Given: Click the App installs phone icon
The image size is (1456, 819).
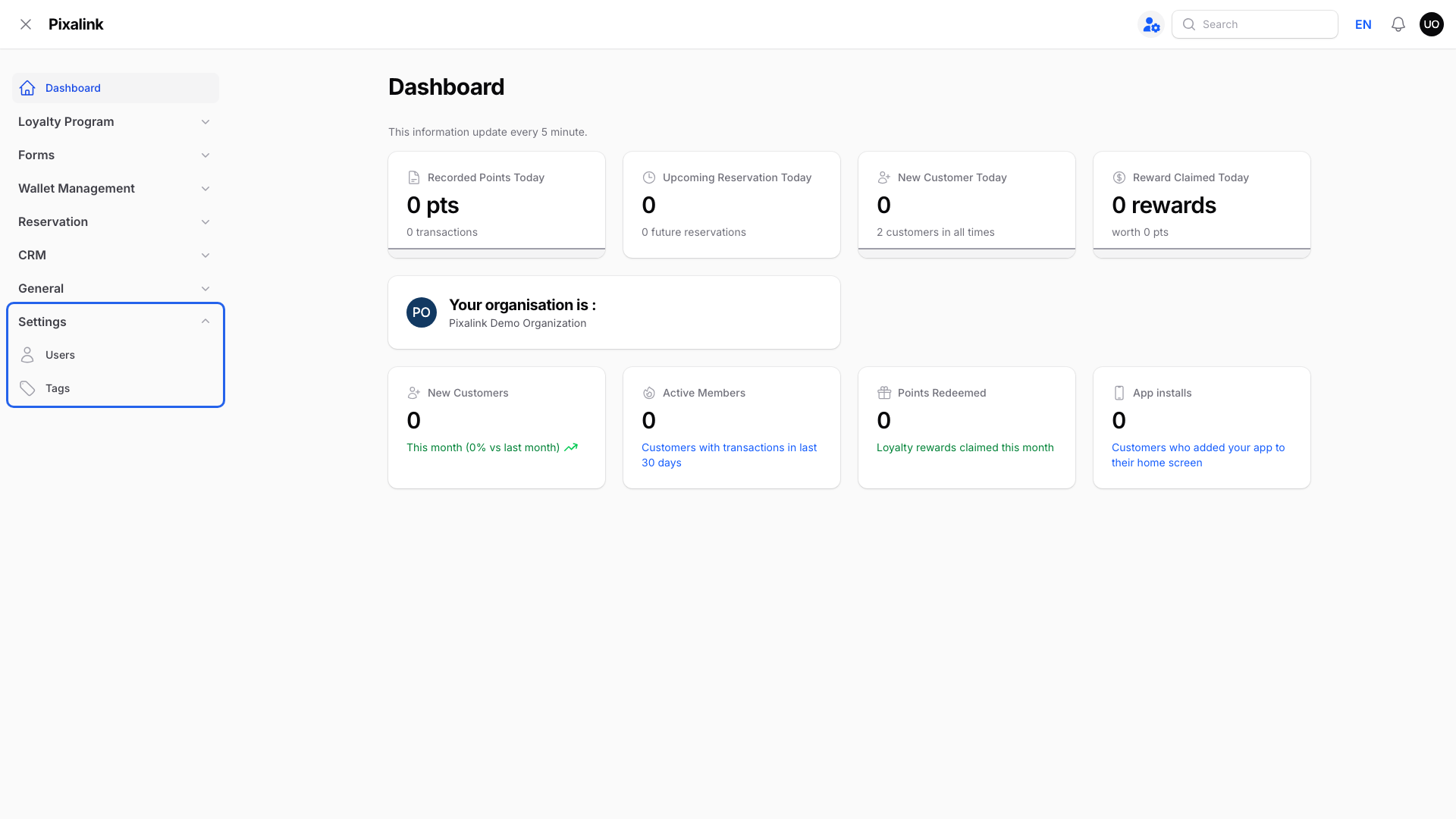Looking at the screenshot, I should click(x=1119, y=393).
